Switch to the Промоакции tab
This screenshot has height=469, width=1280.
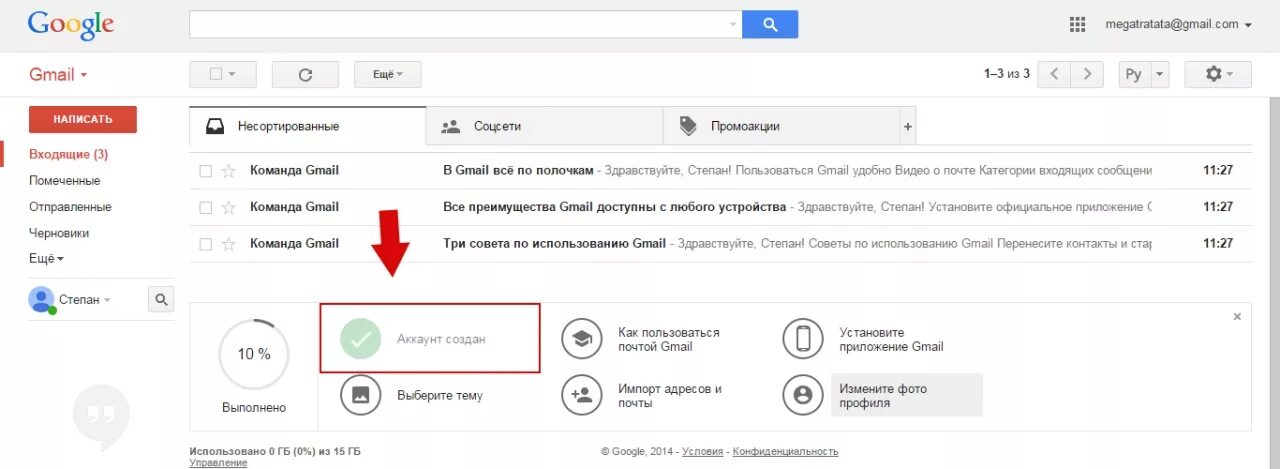click(782, 126)
